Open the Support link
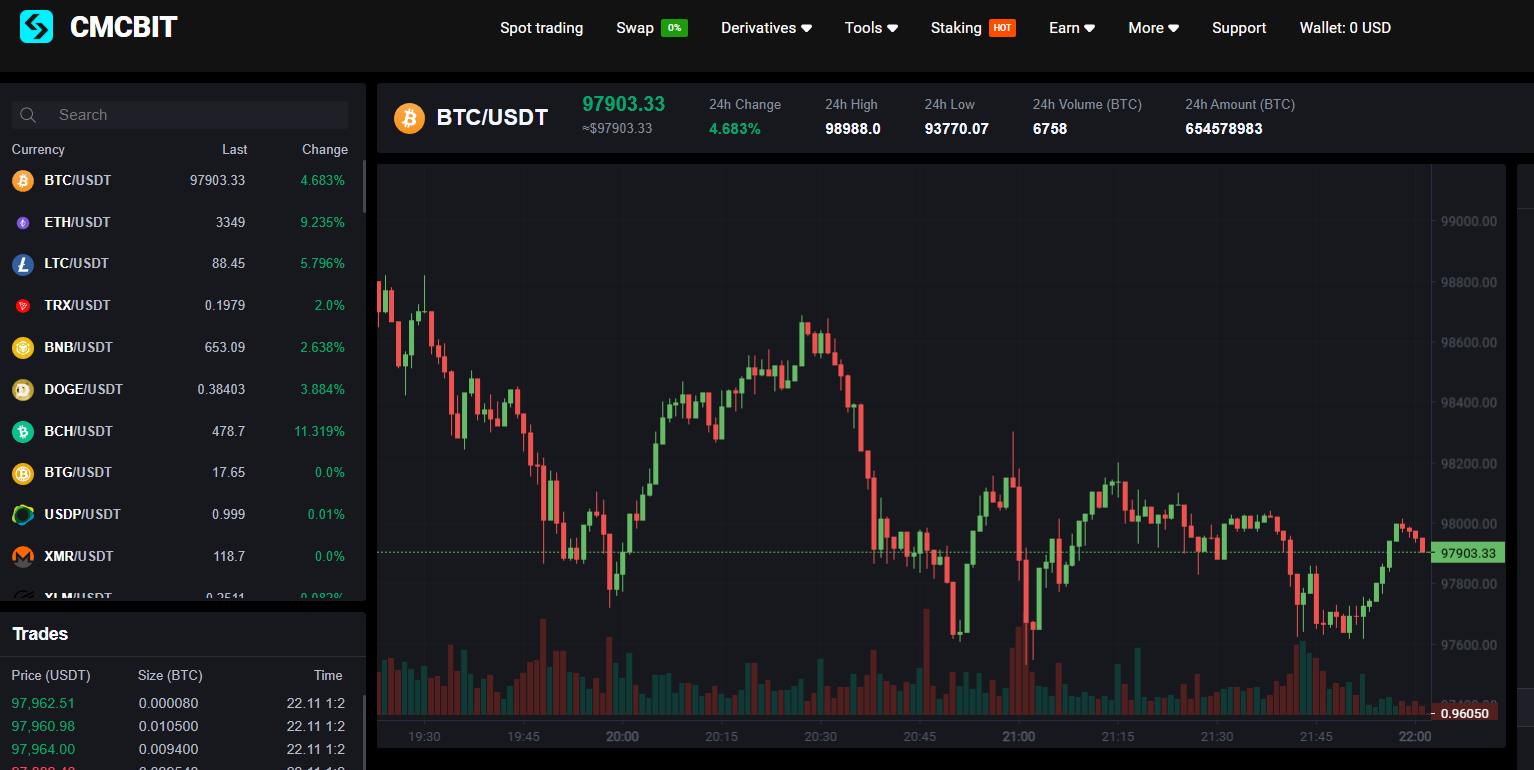This screenshot has width=1534, height=770. 1239,28
